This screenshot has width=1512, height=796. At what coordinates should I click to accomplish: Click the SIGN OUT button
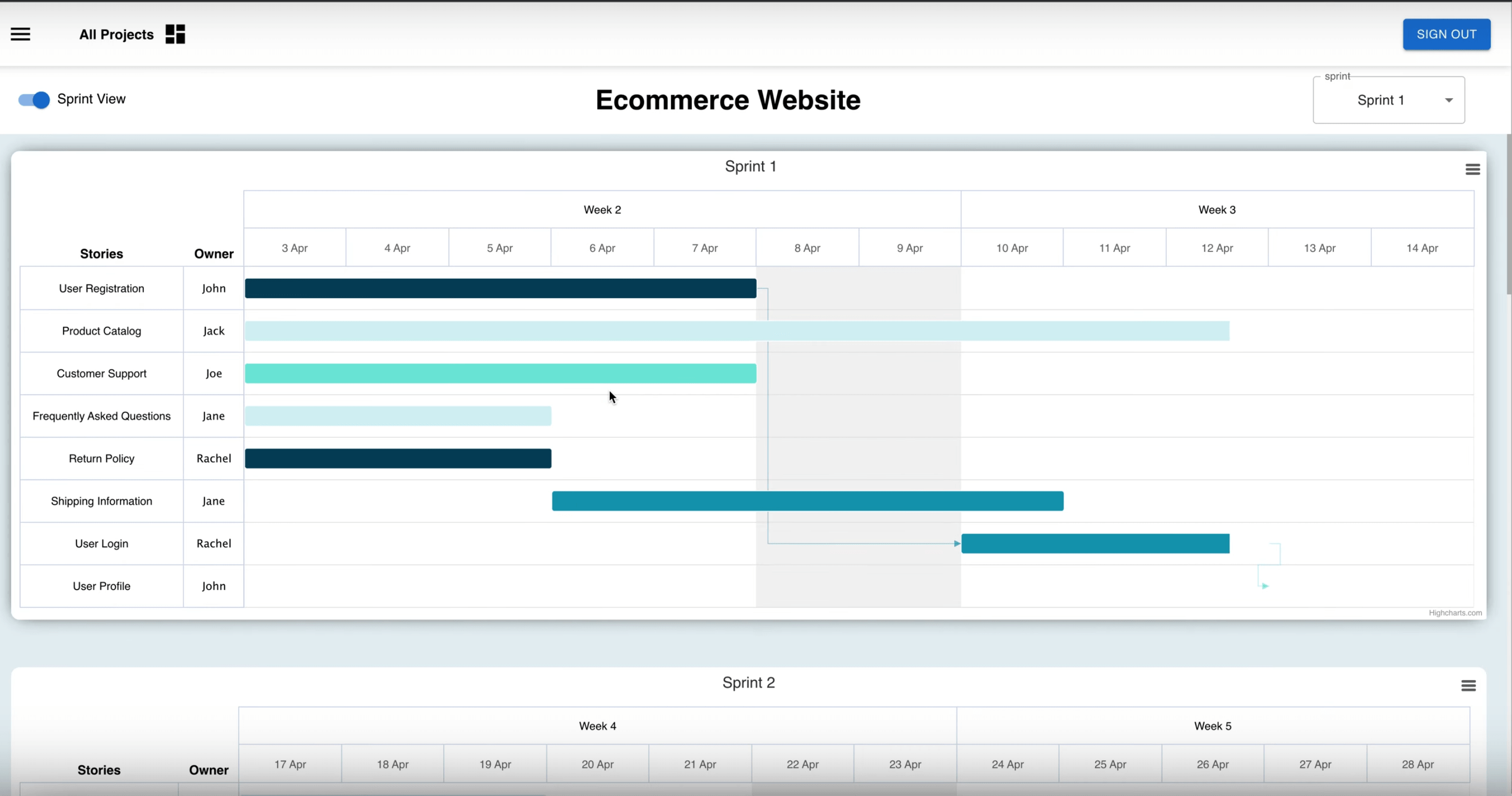[x=1446, y=34]
